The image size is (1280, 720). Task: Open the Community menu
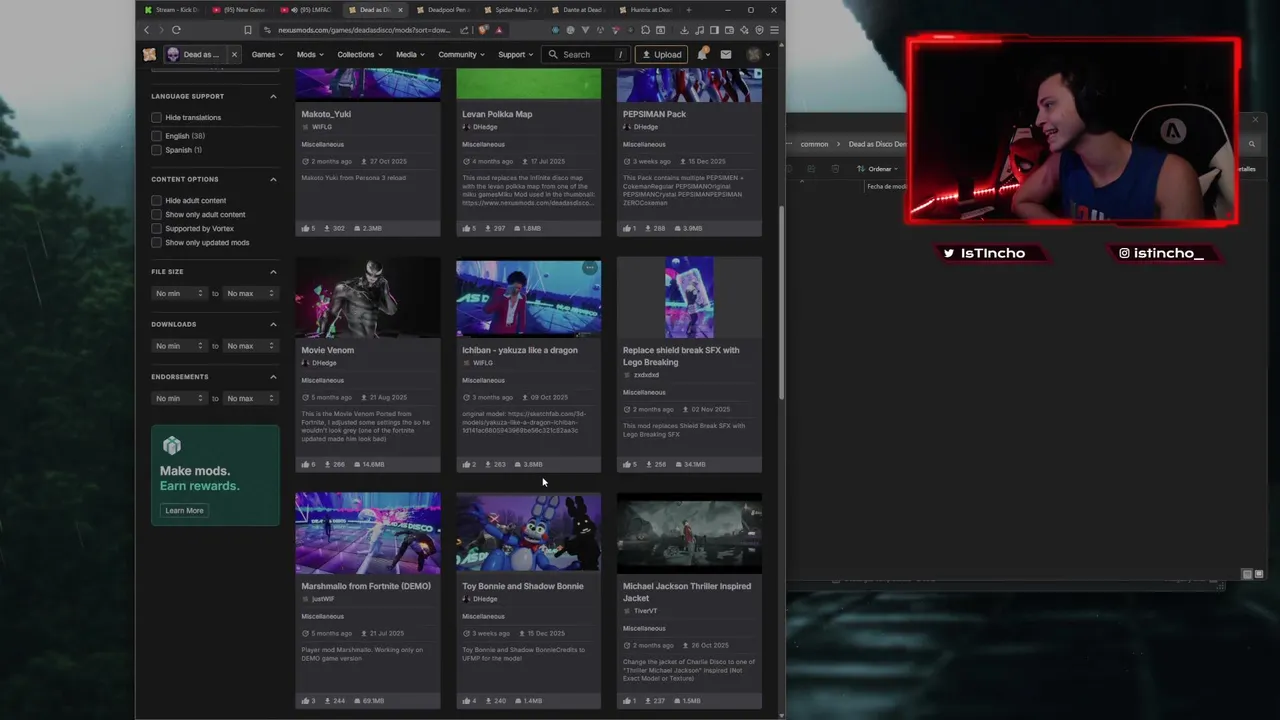coord(461,54)
